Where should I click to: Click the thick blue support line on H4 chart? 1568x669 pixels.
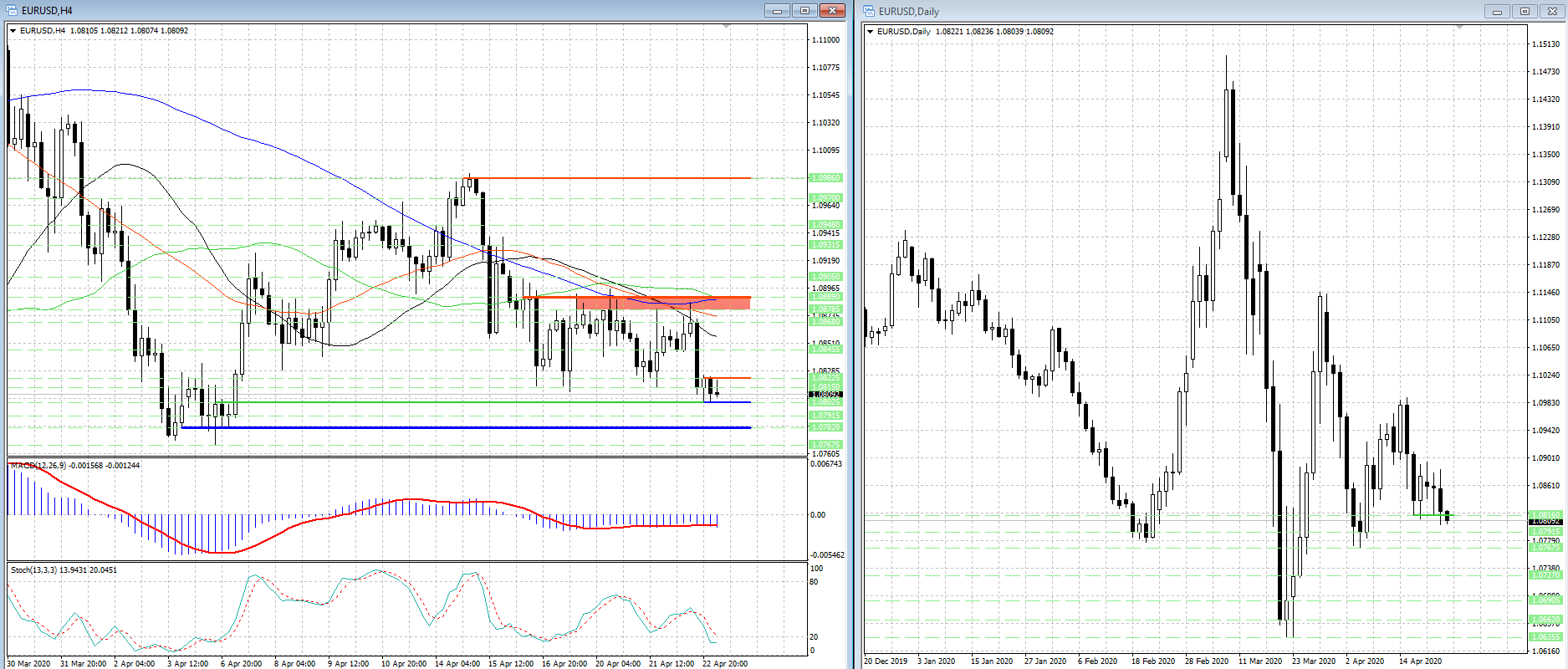[x=466, y=427]
